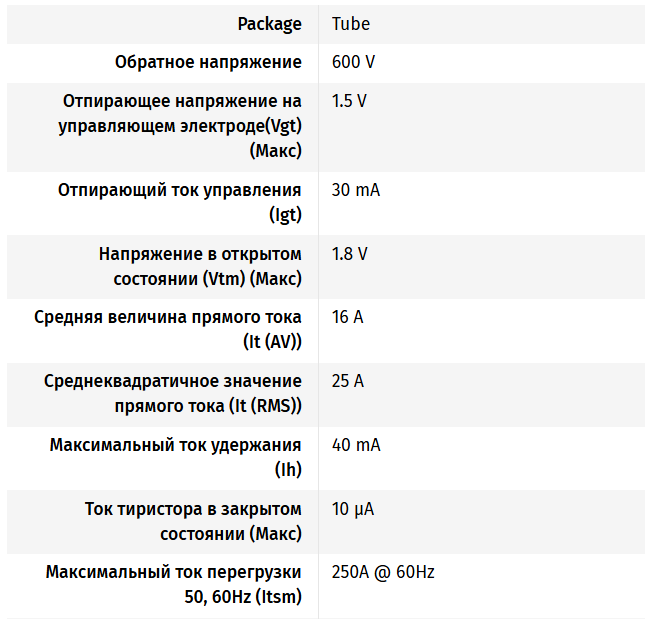Click the Package row label
The width and height of the screenshot is (645, 619).
pos(268,23)
